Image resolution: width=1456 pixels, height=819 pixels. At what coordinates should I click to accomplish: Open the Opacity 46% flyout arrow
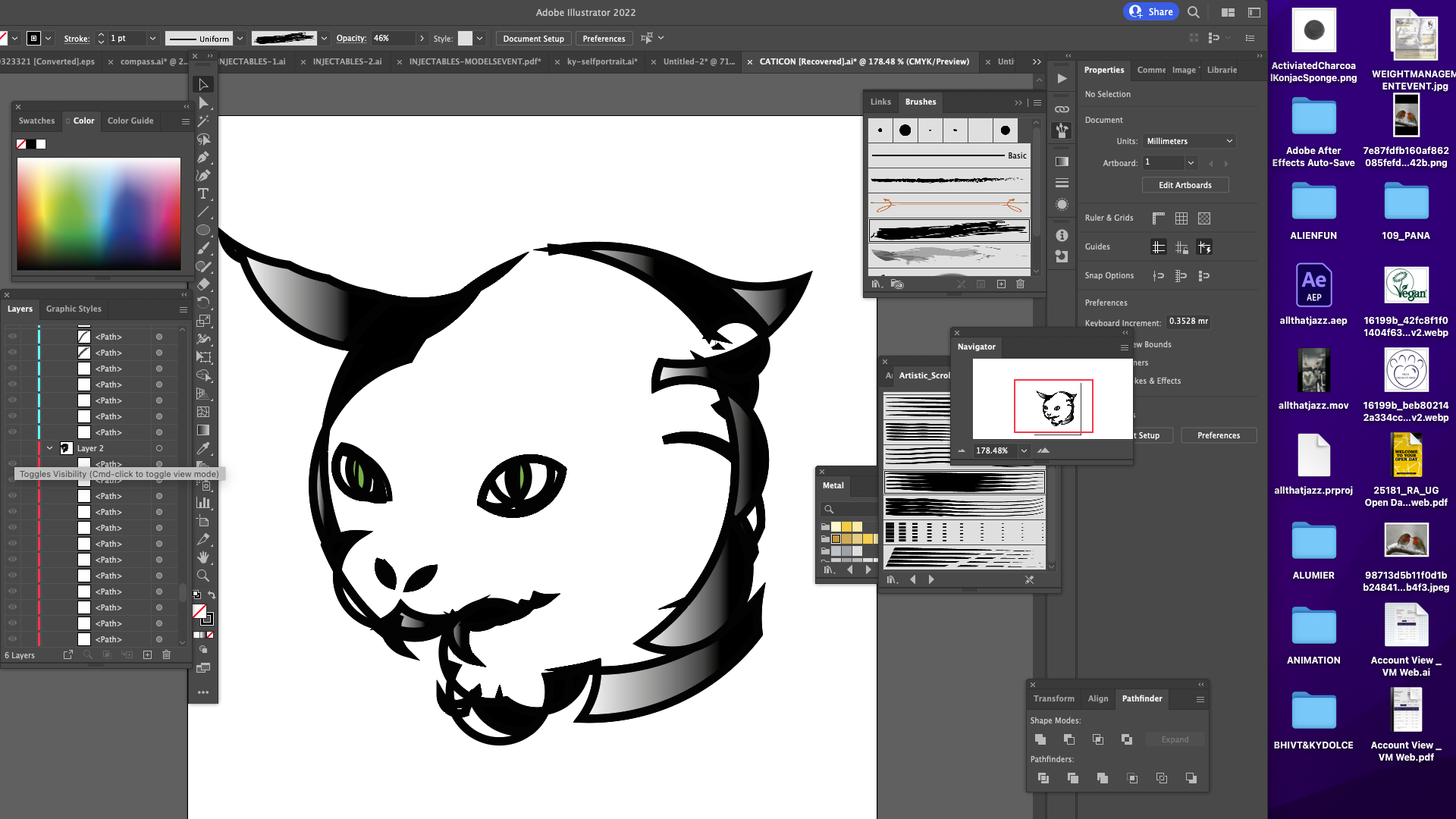point(422,38)
